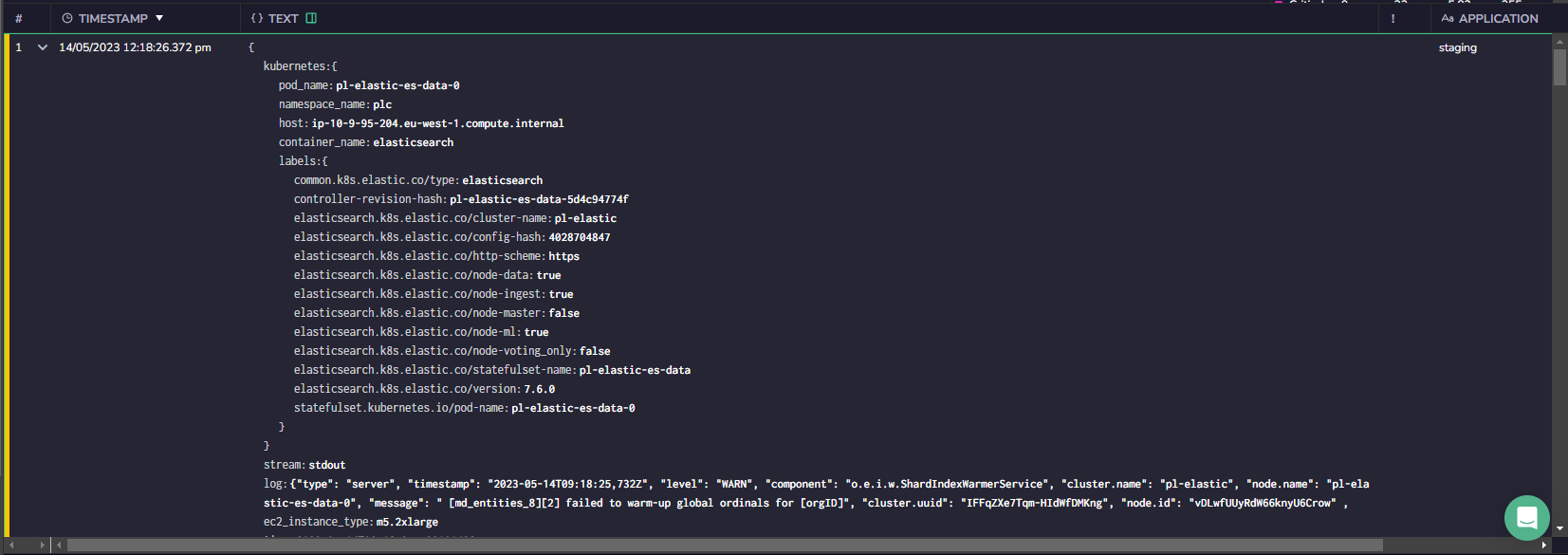
Task: Click the yellow WARN severity bar of row 1
Action: tap(7, 286)
